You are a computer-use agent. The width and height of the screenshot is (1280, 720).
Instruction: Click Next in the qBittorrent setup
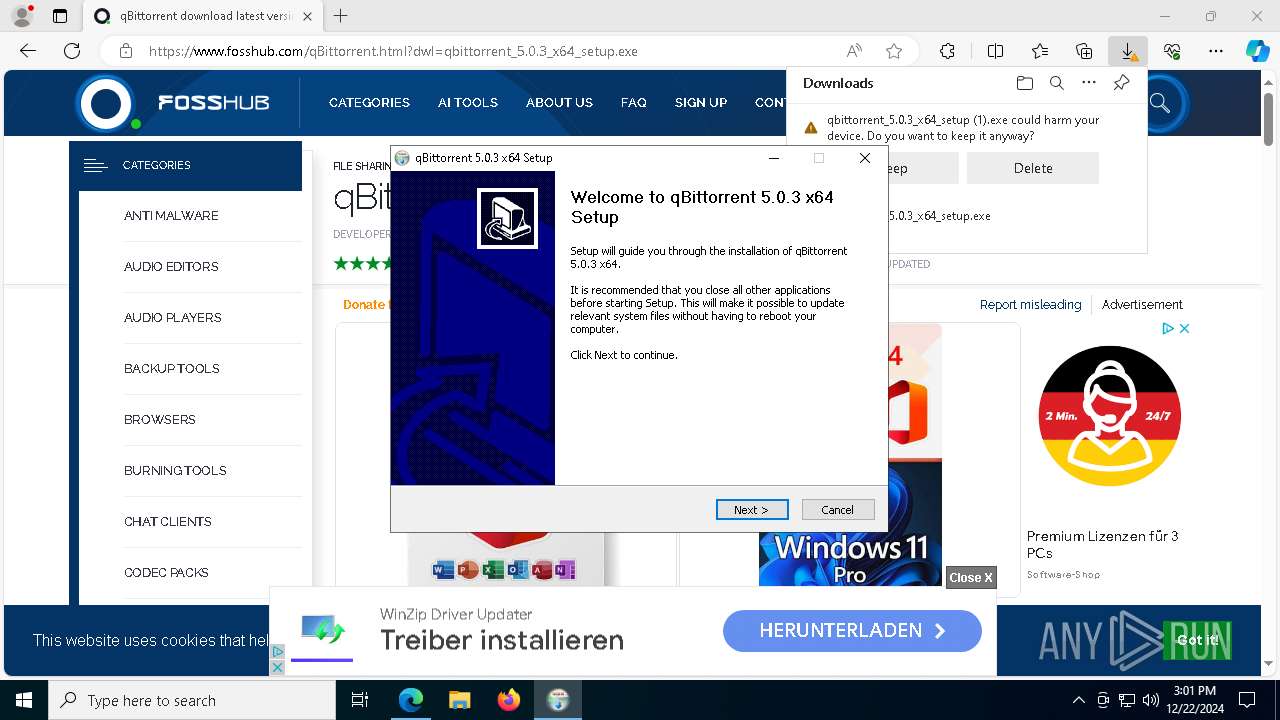point(752,510)
